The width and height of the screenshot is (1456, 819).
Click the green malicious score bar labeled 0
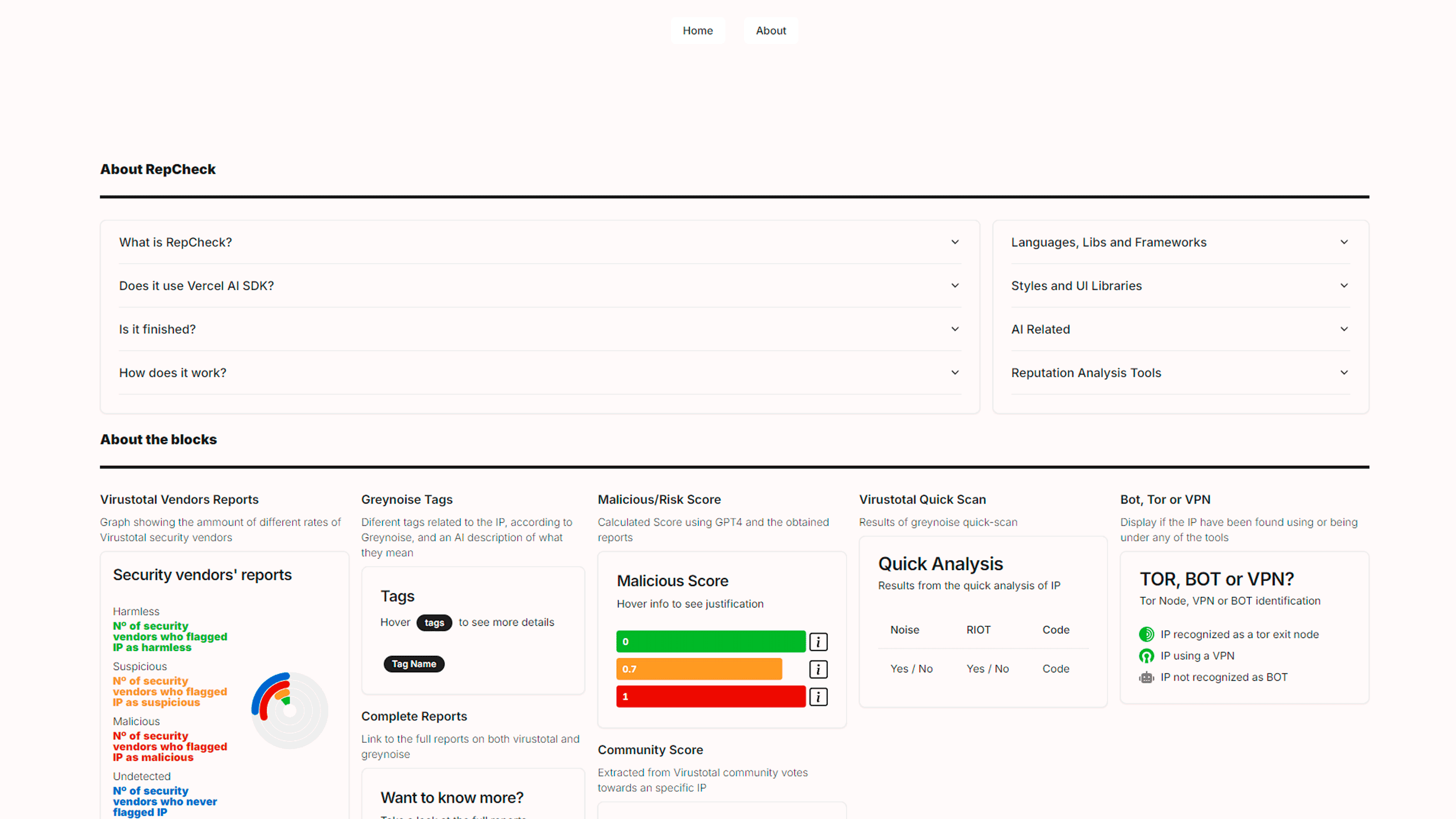click(711, 641)
